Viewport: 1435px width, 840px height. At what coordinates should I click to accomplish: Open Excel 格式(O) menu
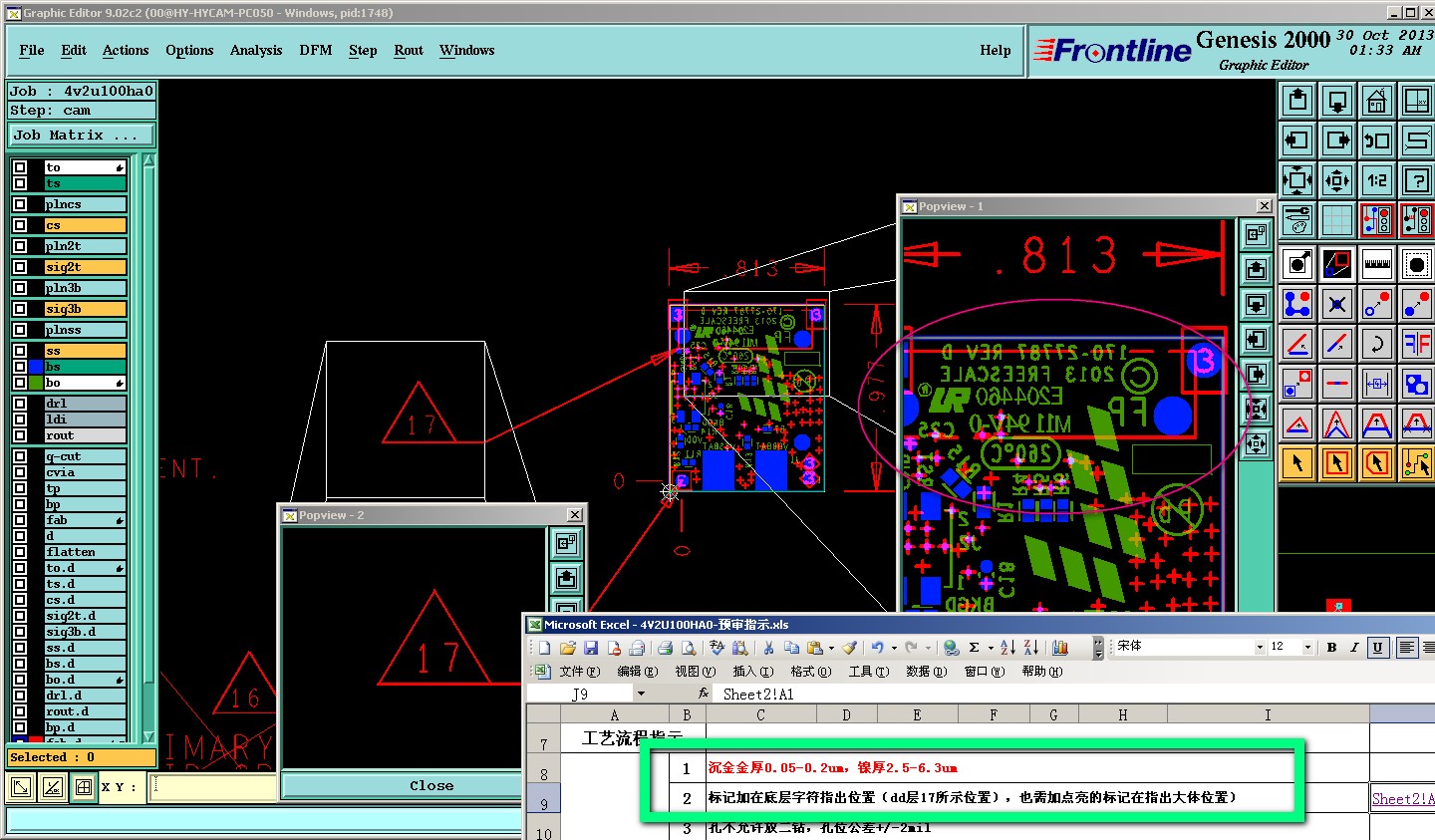tap(810, 672)
